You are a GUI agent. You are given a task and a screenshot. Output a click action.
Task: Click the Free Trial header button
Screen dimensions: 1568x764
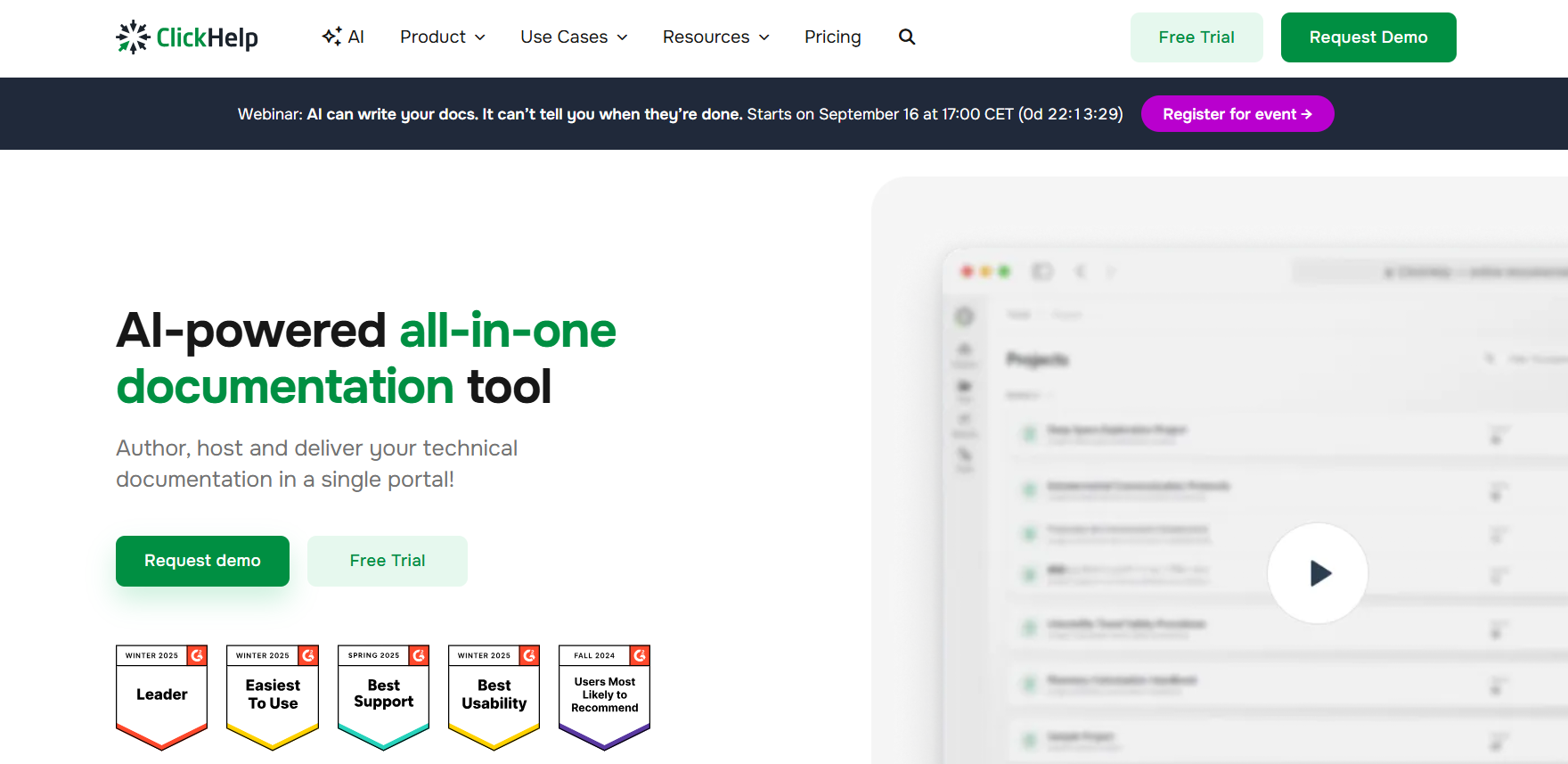[1196, 37]
